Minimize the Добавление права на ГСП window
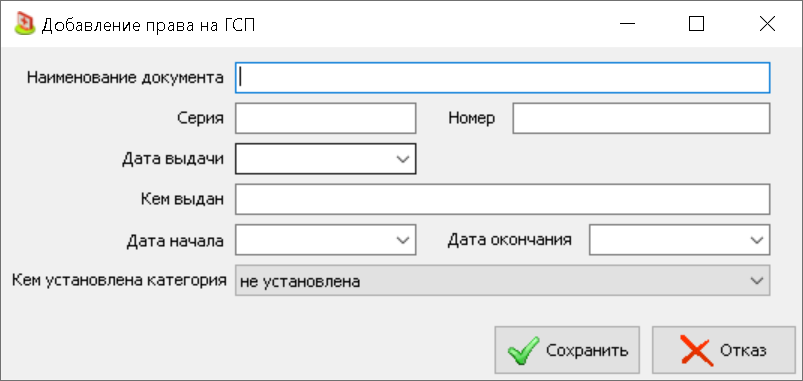 coord(627,24)
